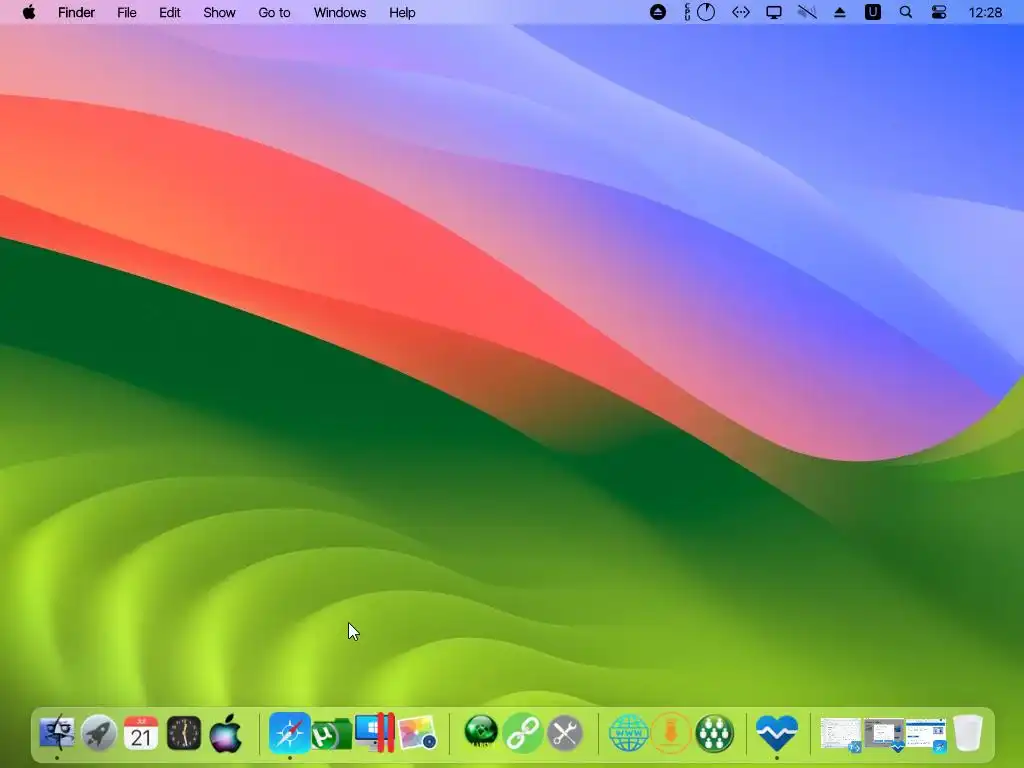This screenshot has height=768, width=1024.
Task: Open the File menu
Action: pos(127,12)
